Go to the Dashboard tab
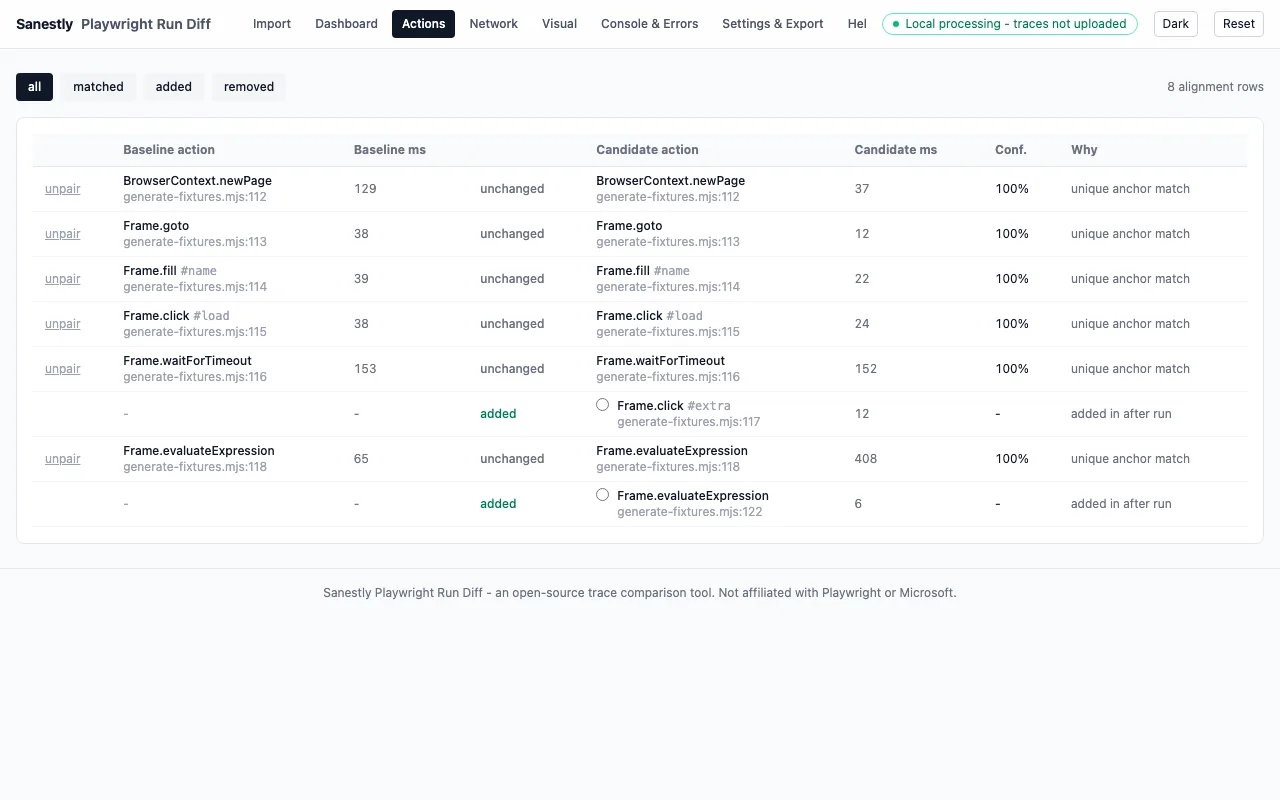The height and width of the screenshot is (800, 1280). 346,24
